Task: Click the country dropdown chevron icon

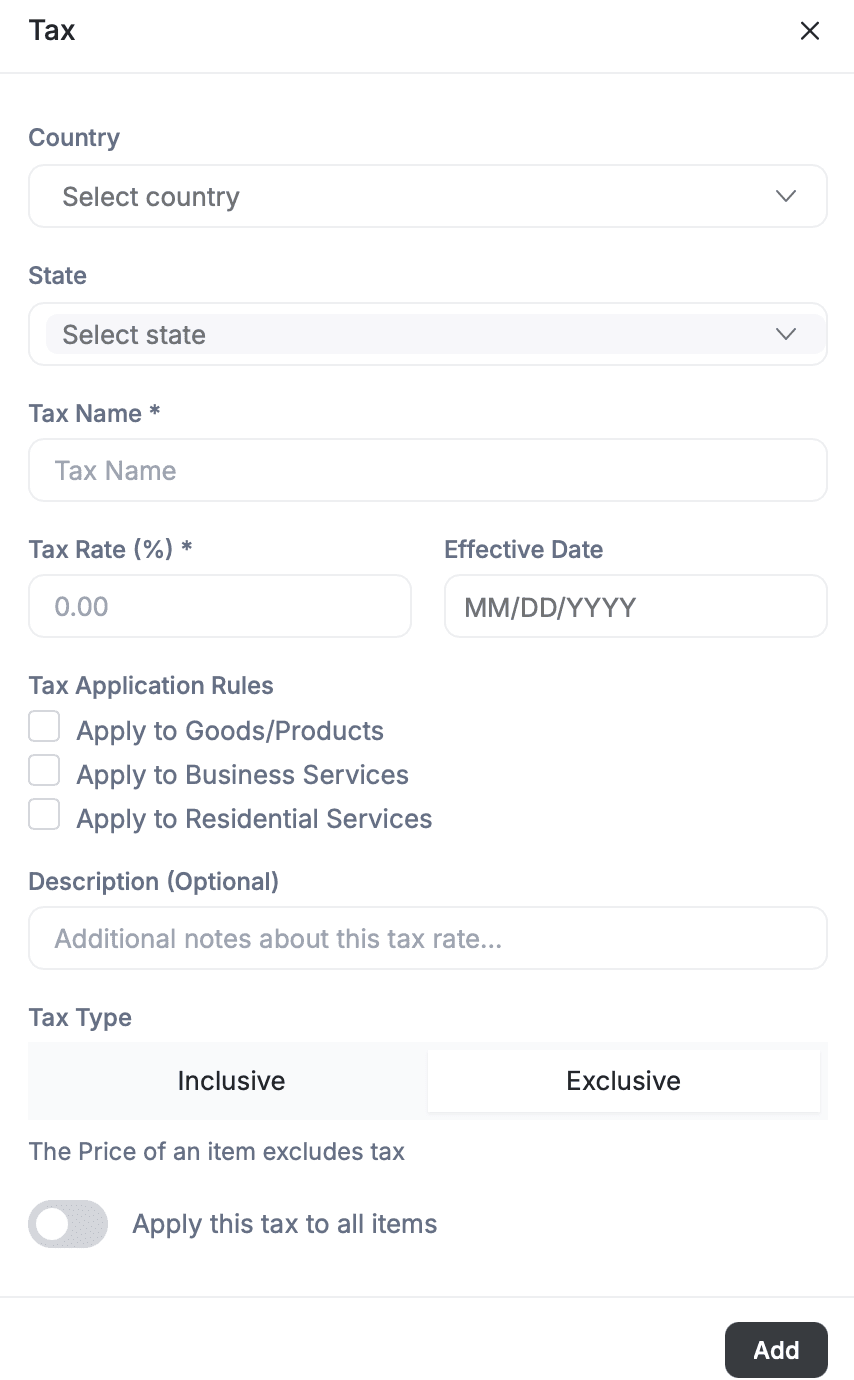Action: point(786,196)
